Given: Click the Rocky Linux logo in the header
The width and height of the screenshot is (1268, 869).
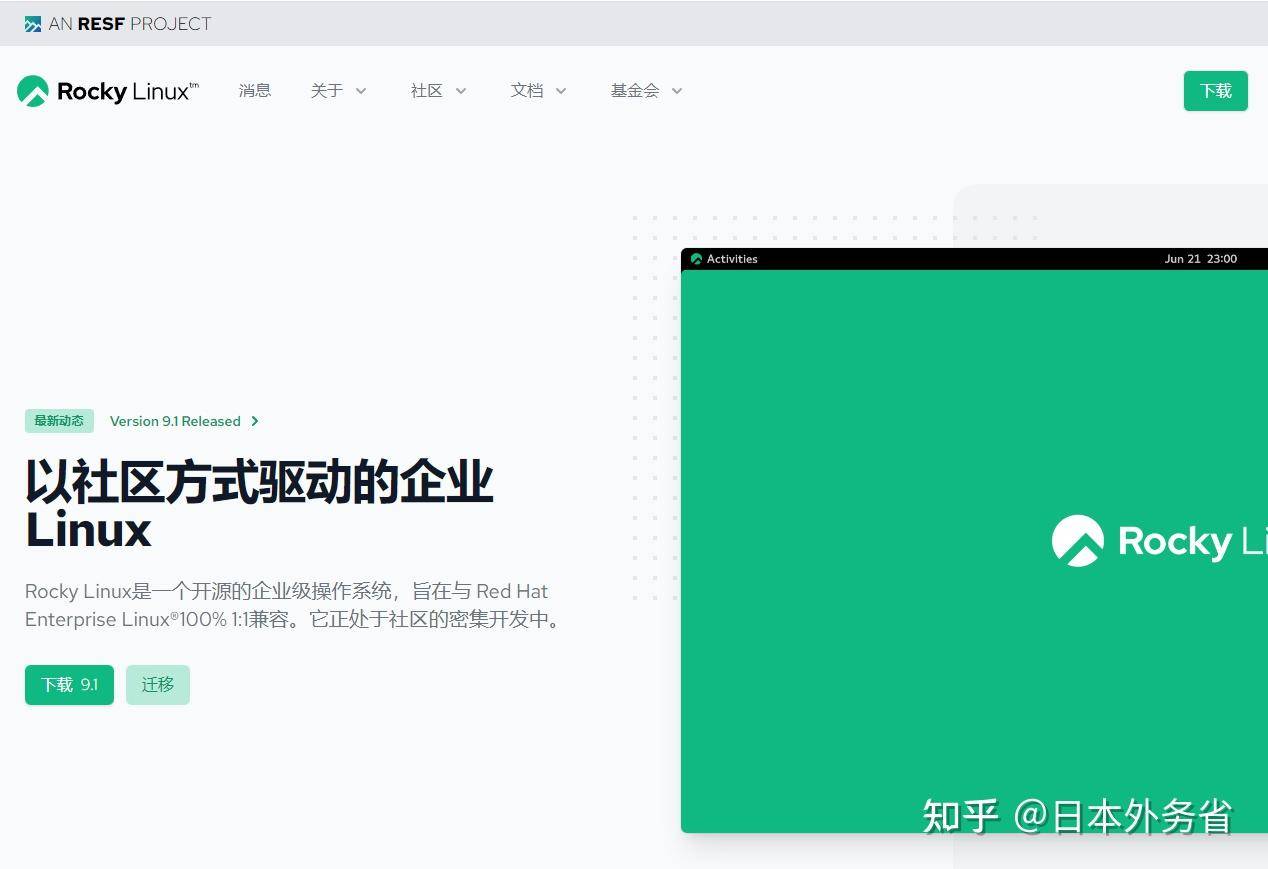Looking at the screenshot, I should (x=108, y=91).
